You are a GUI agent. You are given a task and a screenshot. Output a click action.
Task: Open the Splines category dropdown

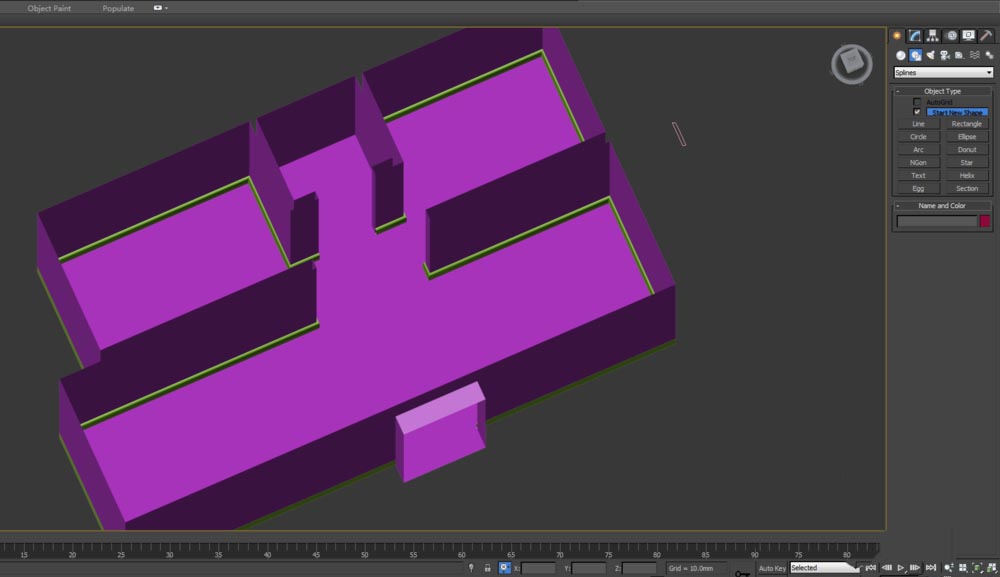(942, 73)
